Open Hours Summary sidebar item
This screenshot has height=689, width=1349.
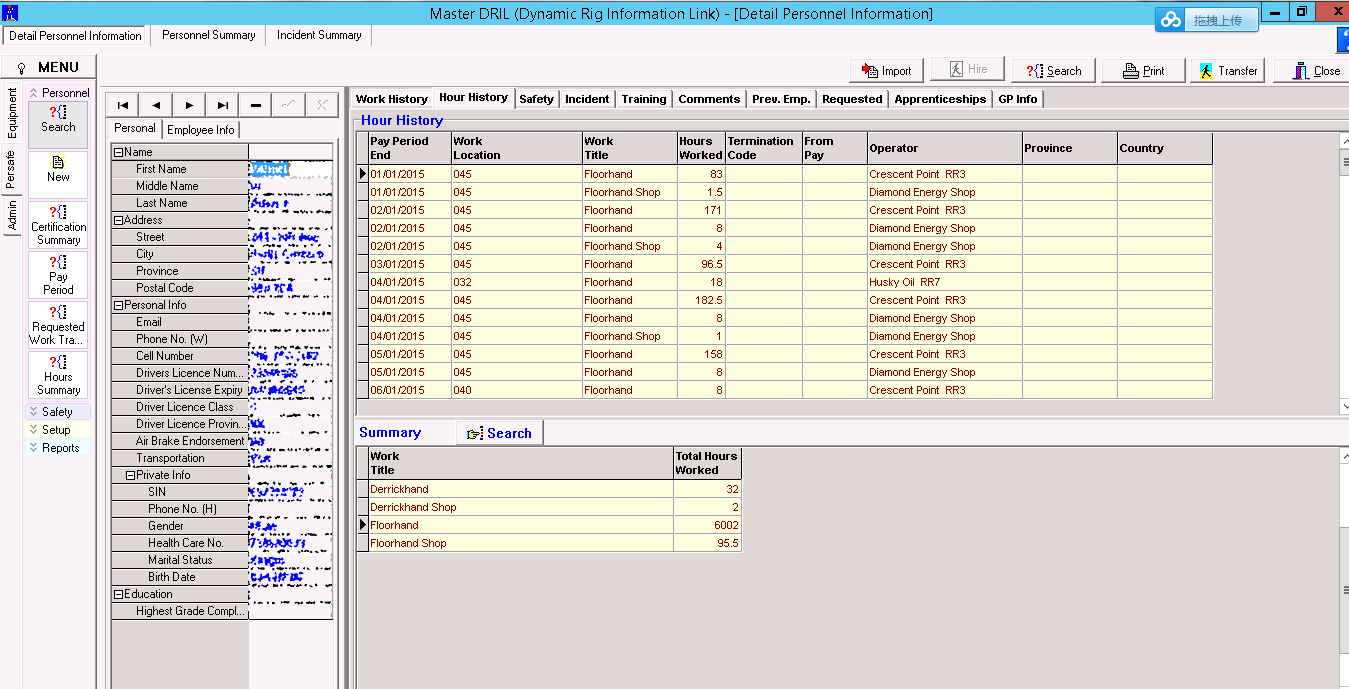(58, 374)
